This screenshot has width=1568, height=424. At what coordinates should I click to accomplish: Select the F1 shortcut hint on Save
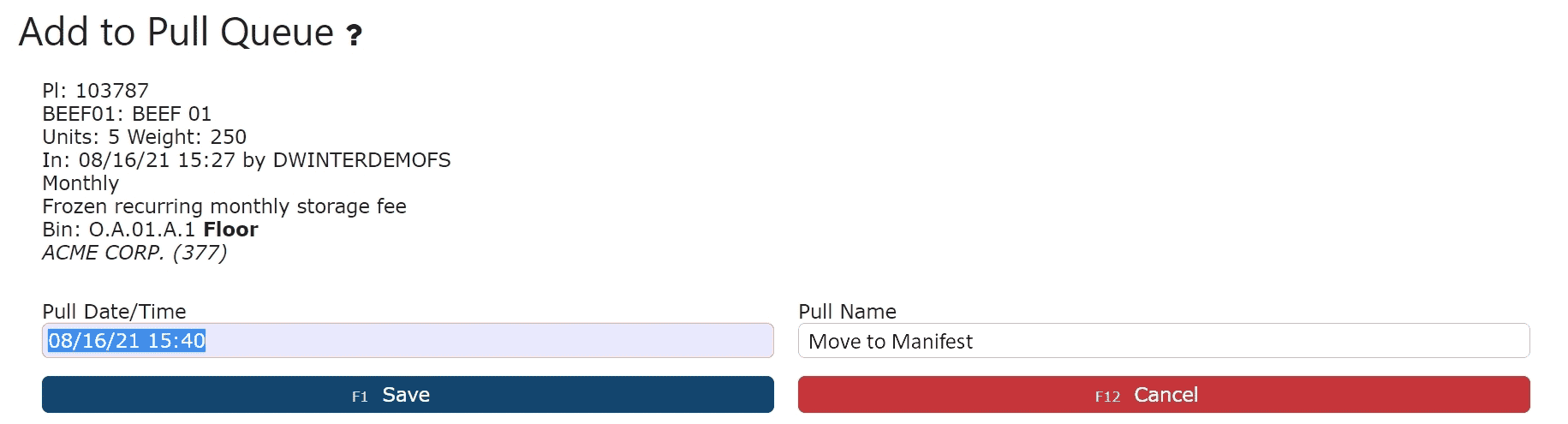click(360, 397)
